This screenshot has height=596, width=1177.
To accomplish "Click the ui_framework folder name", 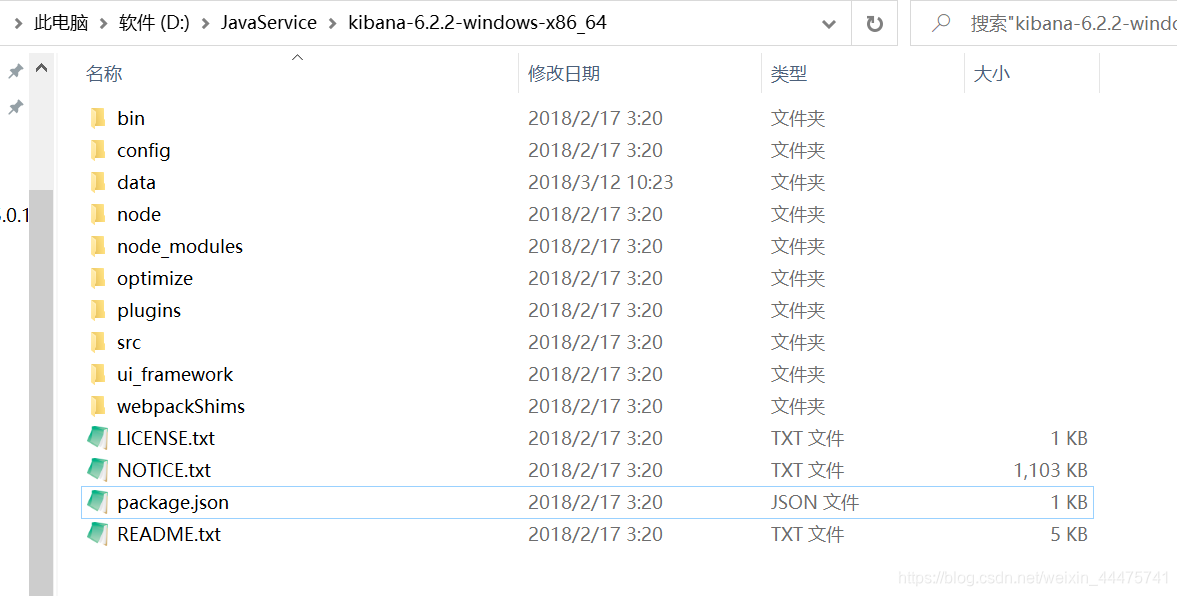I will pos(175,374).
